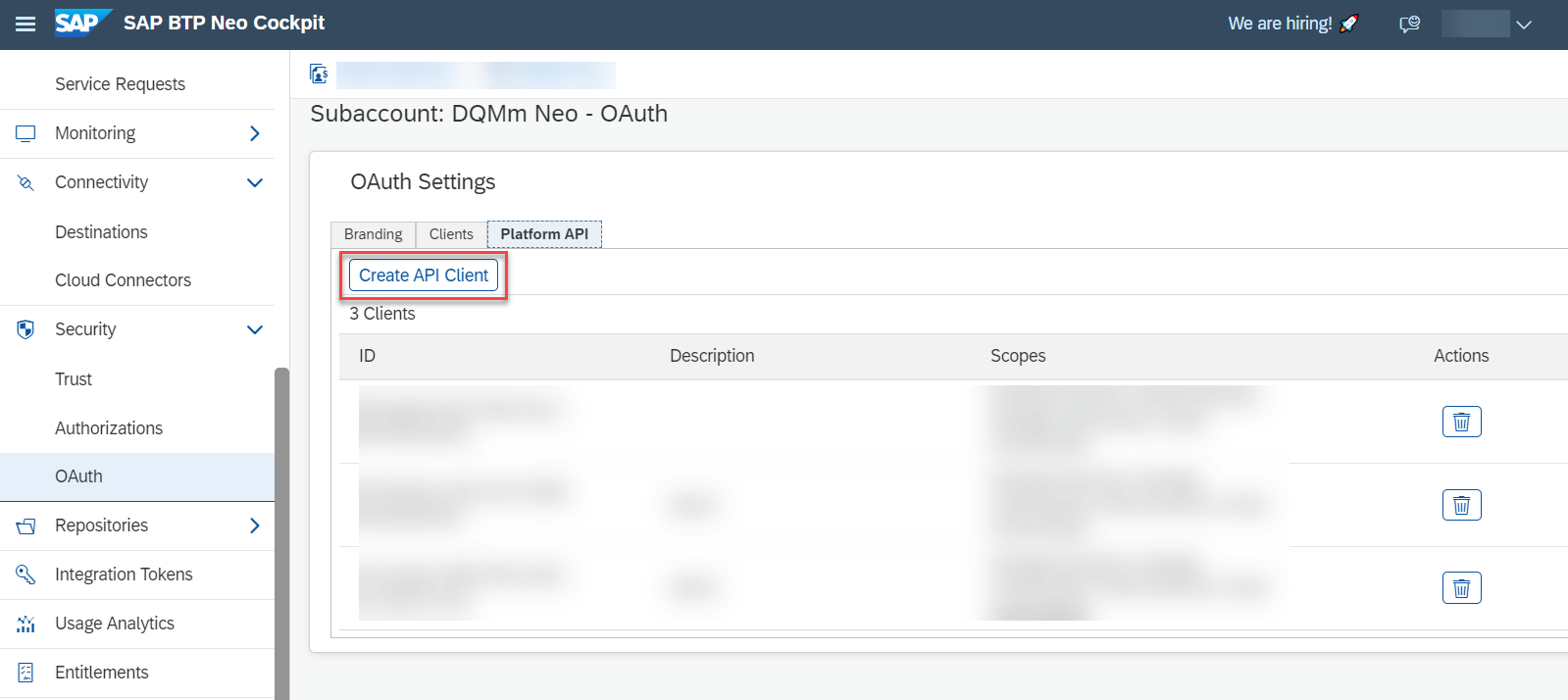Delete the first API client
Screen dimensions: 1568x700
1461,422
